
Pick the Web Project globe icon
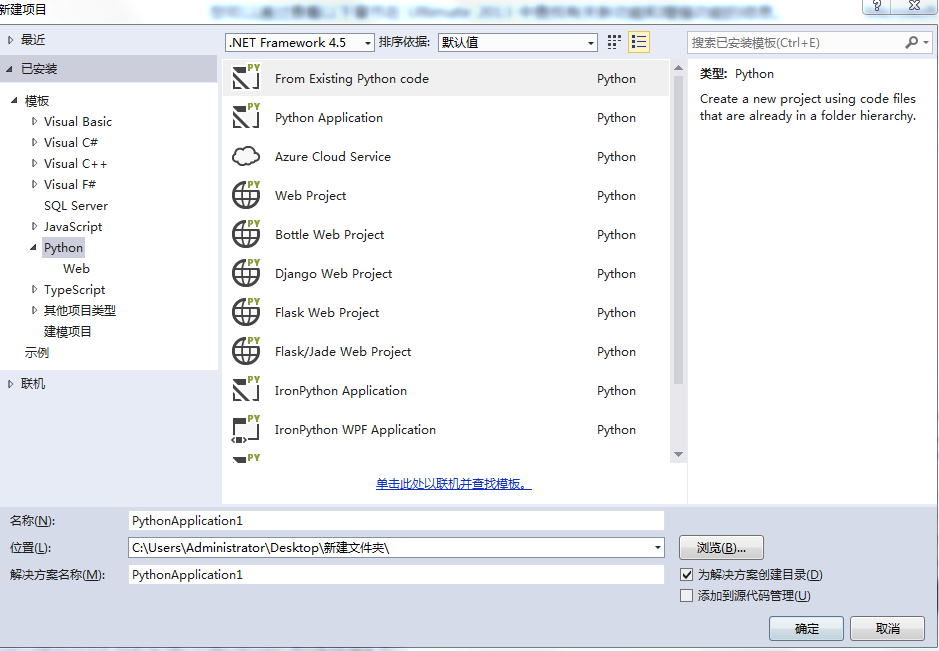pos(246,195)
